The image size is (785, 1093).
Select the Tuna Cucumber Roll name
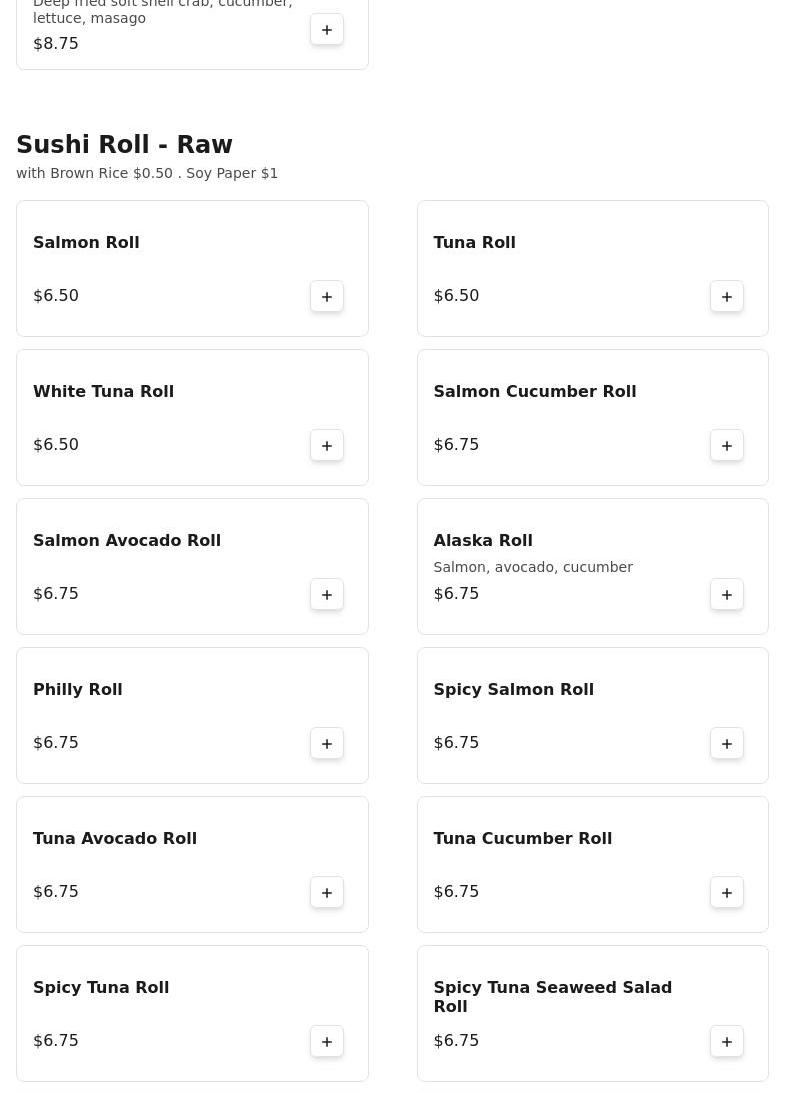pyautogui.click(x=522, y=838)
